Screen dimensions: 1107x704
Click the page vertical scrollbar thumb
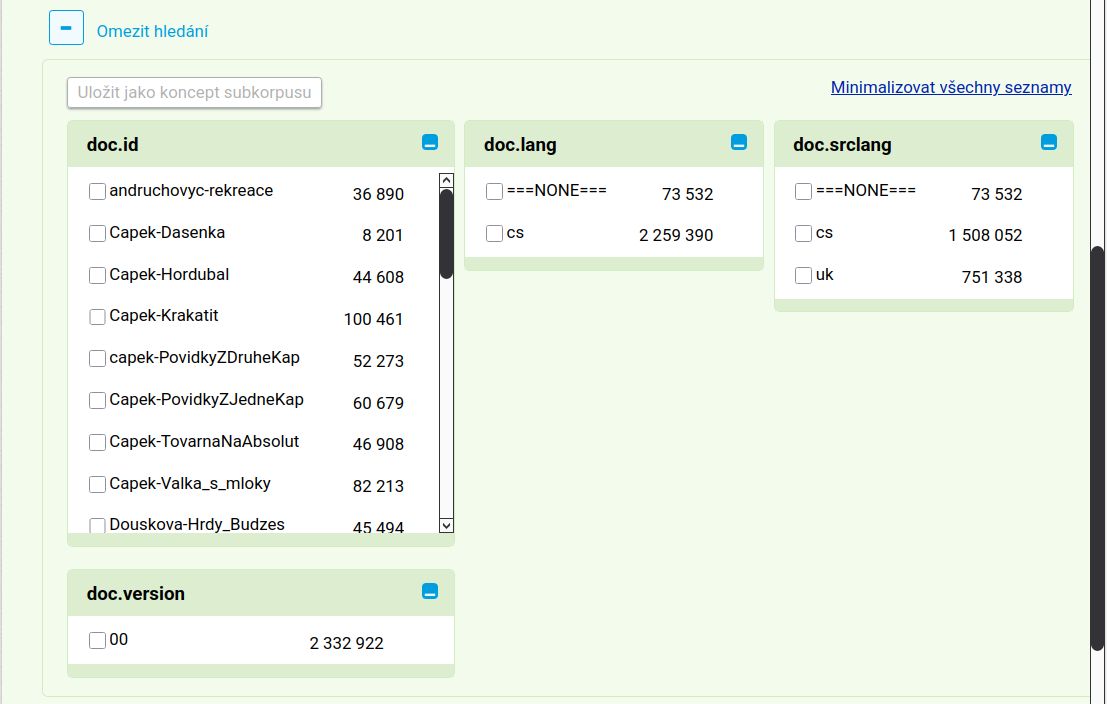coord(1097,448)
